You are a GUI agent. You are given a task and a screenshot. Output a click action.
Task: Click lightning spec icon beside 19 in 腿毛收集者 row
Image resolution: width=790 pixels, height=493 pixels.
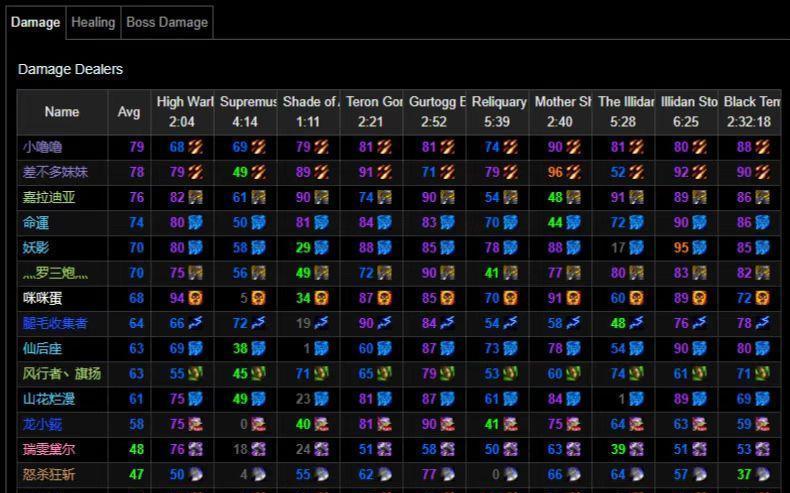[x=321, y=323]
